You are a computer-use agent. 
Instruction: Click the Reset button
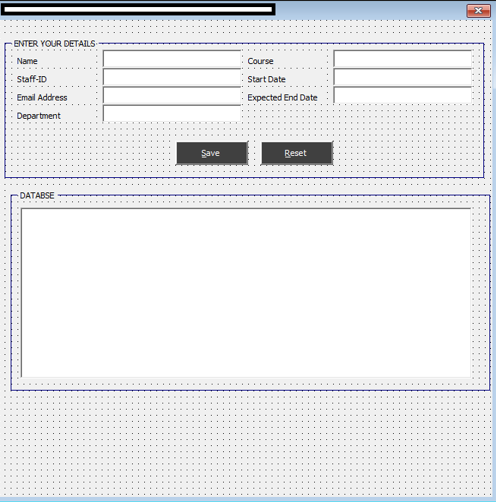click(297, 153)
